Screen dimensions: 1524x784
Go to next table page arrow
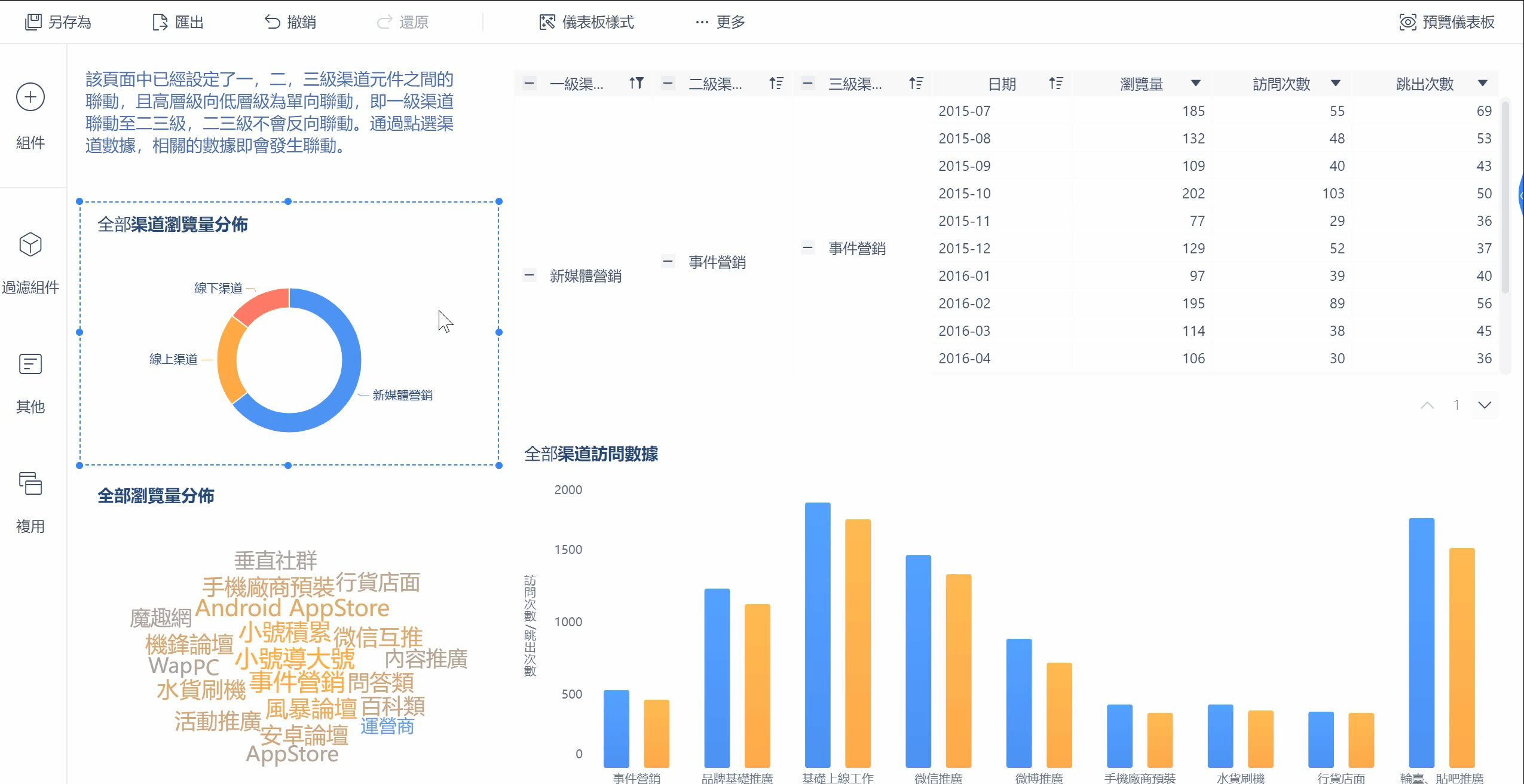[x=1485, y=405]
